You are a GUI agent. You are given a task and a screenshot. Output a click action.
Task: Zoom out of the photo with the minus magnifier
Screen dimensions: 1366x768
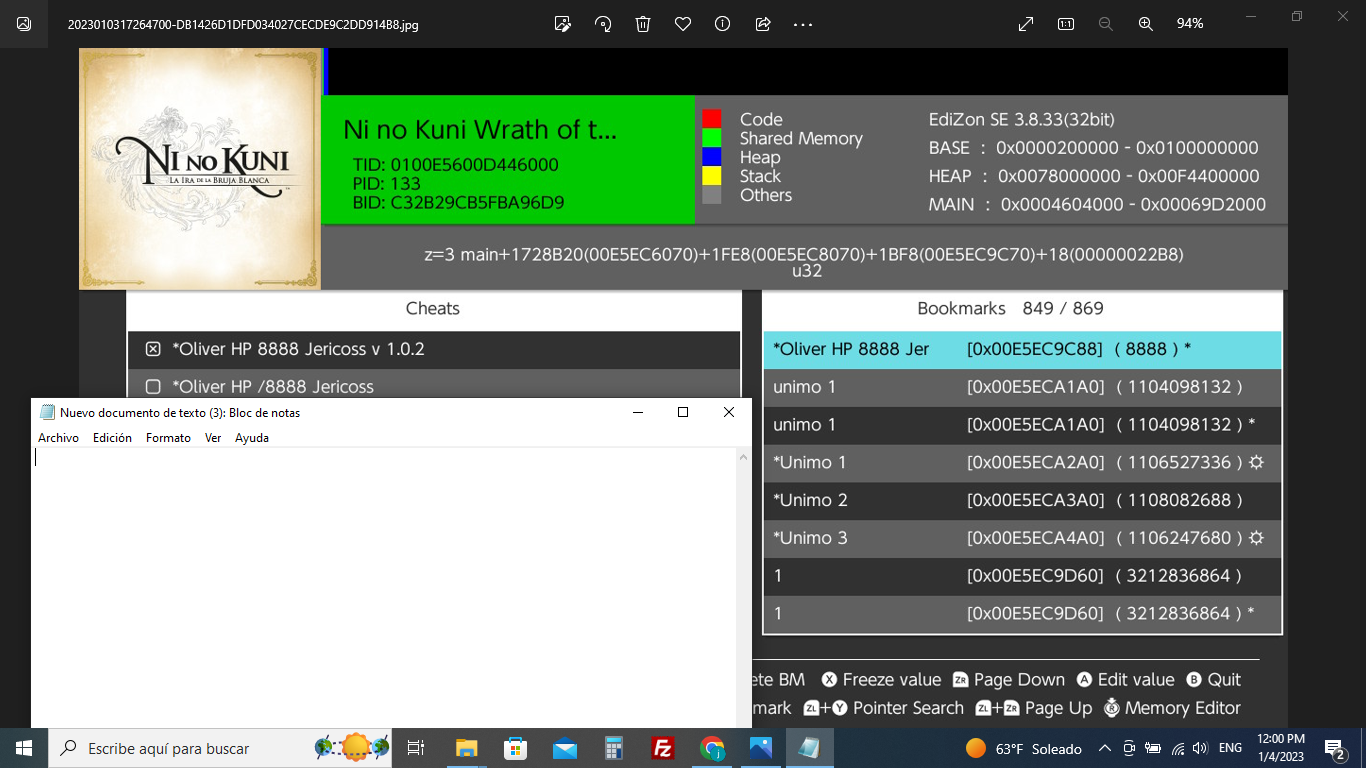1106,24
